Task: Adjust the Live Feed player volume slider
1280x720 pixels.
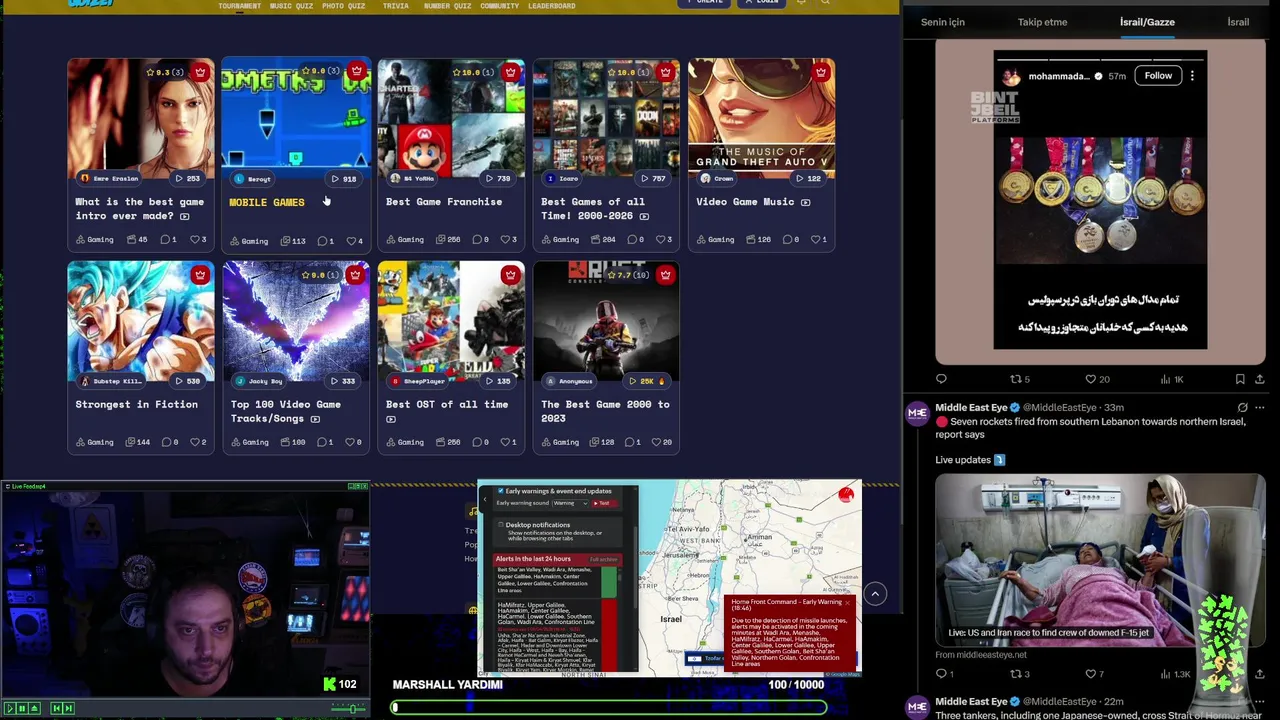Action: 350,708
